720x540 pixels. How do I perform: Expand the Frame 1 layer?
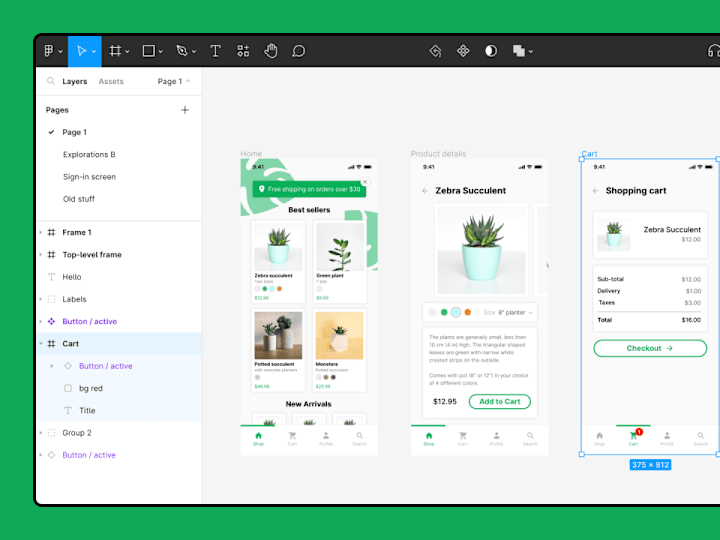[41, 232]
